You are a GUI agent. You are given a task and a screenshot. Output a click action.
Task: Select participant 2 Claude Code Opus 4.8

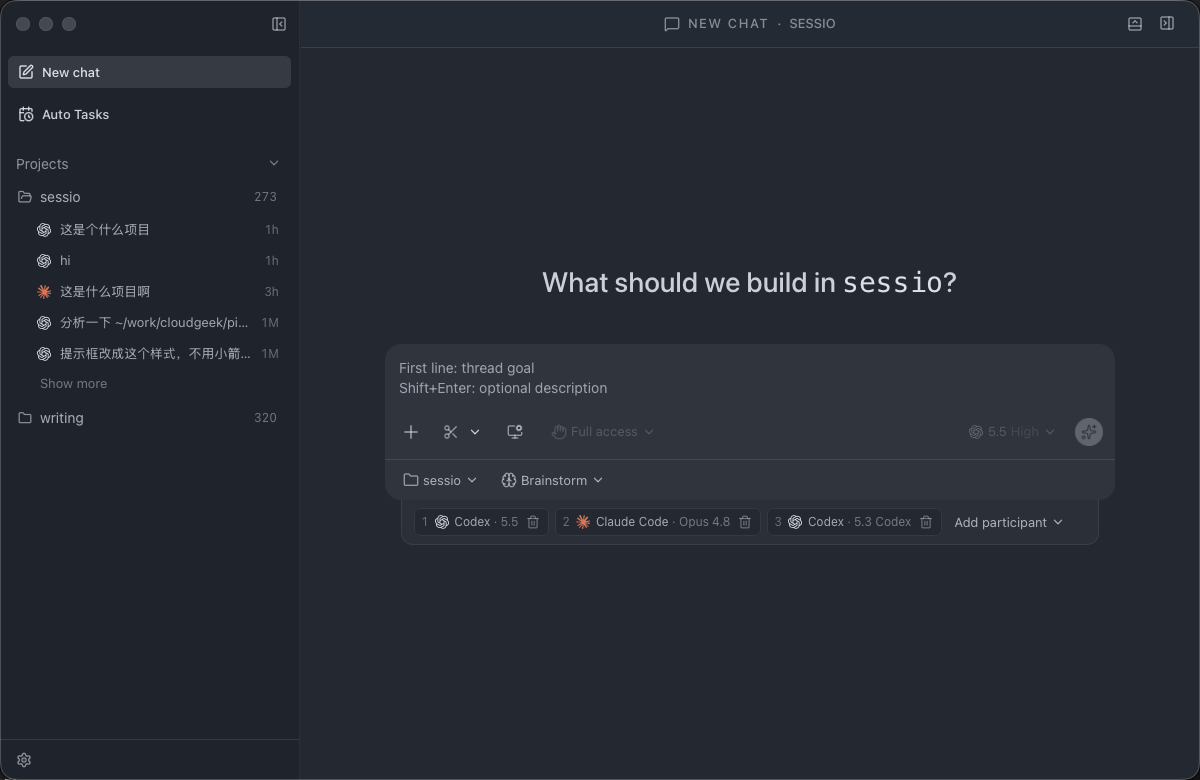tap(657, 522)
